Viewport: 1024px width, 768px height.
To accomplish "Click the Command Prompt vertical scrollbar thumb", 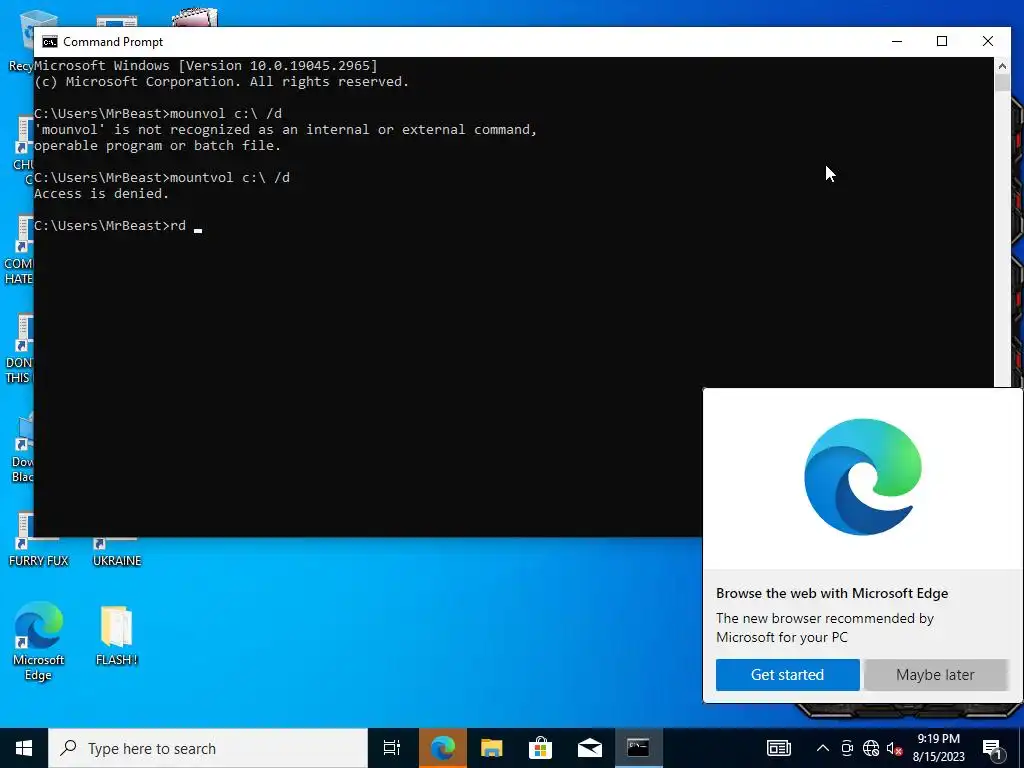I will coord(1002,84).
